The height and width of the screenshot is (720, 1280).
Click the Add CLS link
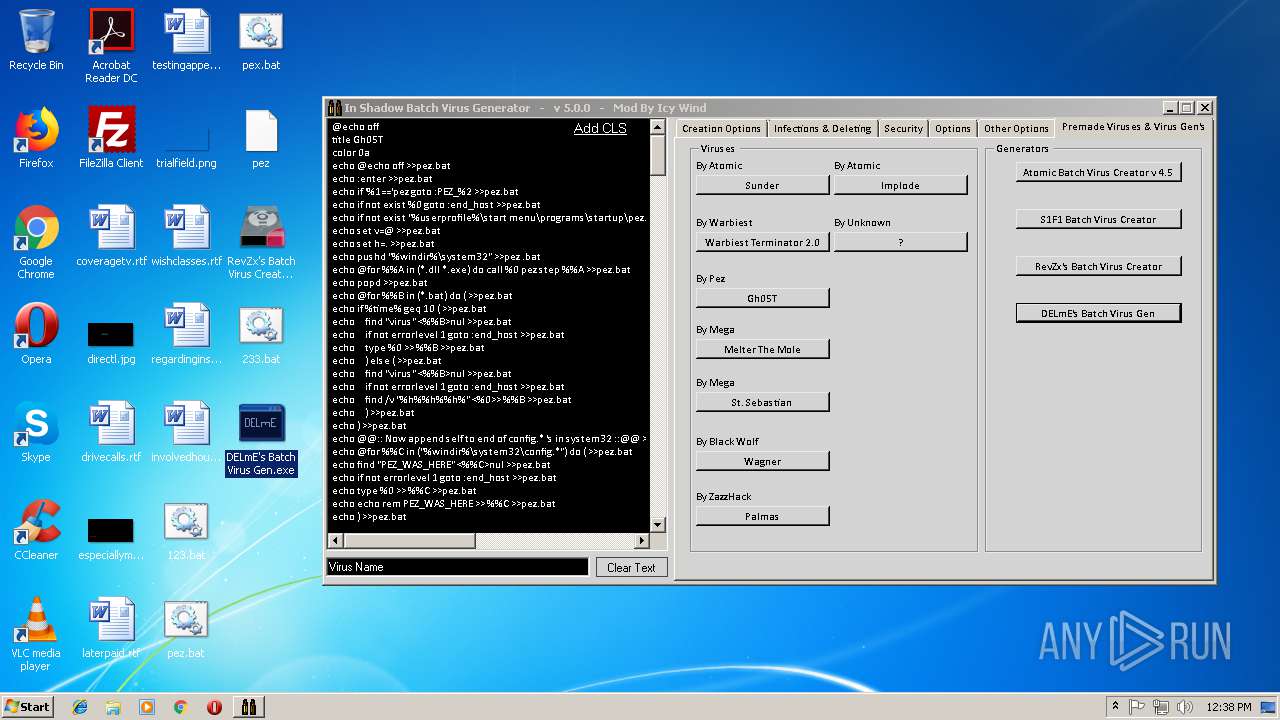(600, 128)
